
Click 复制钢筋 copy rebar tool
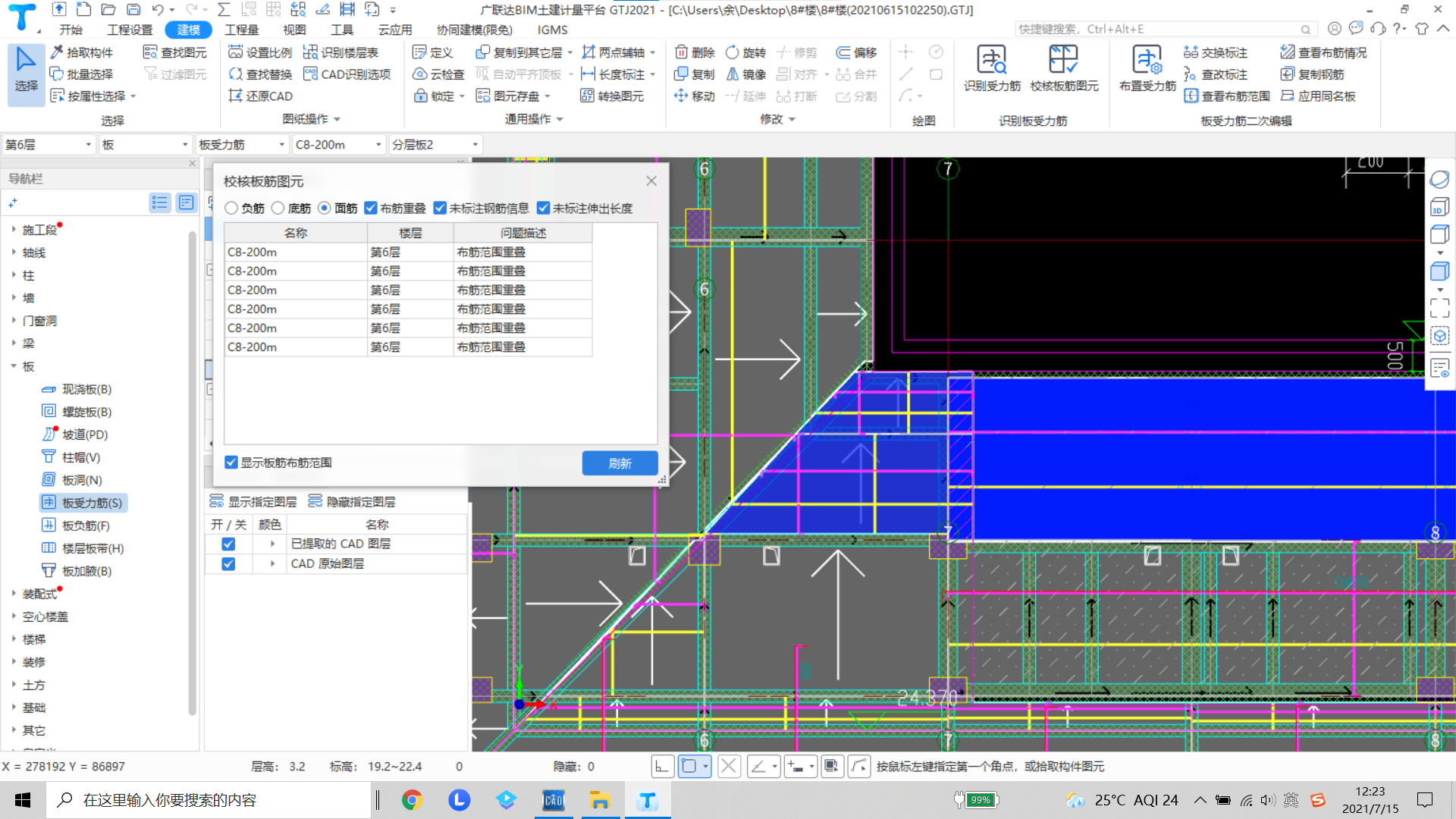1313,74
